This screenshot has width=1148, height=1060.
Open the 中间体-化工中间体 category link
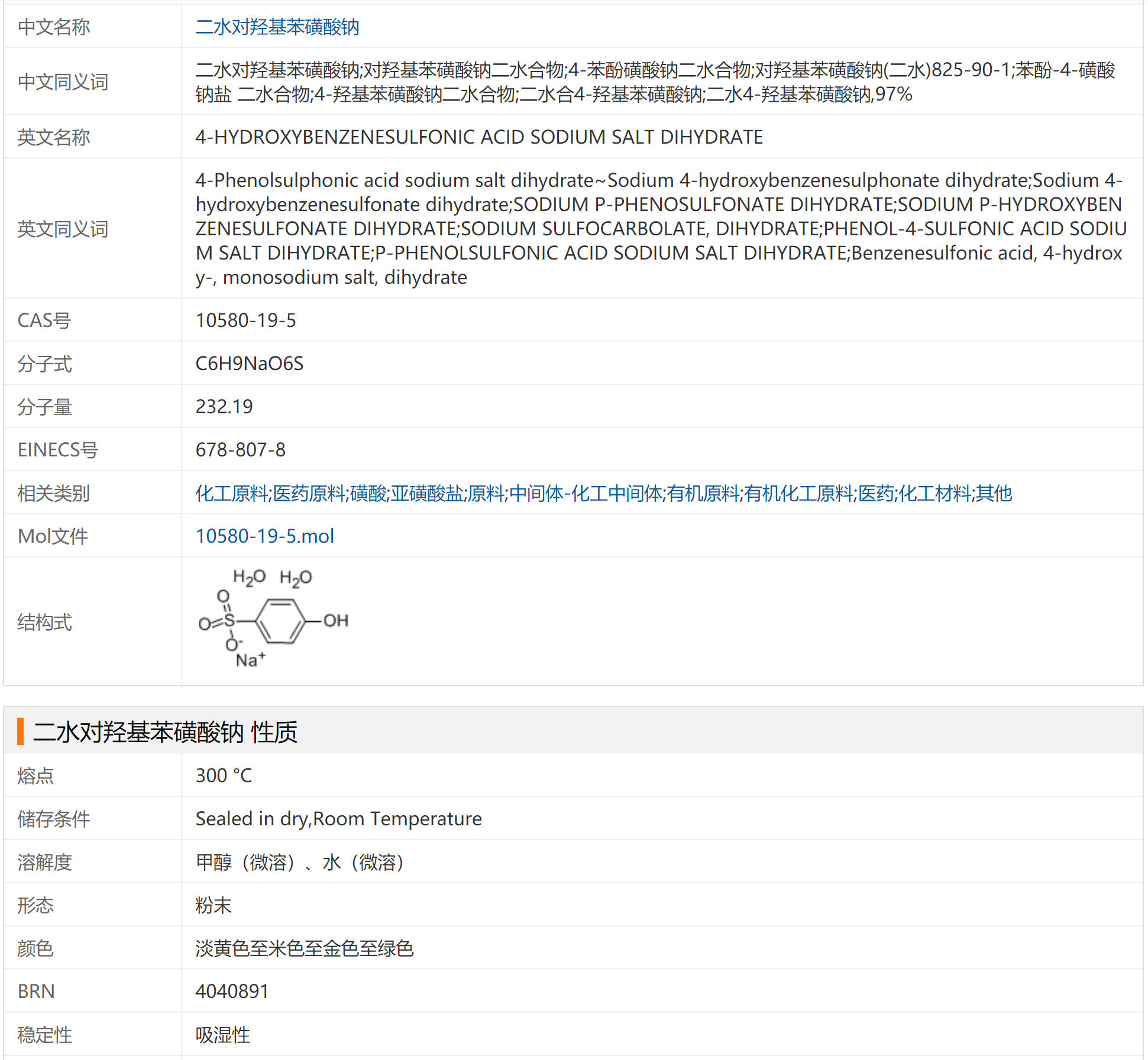coord(586,493)
